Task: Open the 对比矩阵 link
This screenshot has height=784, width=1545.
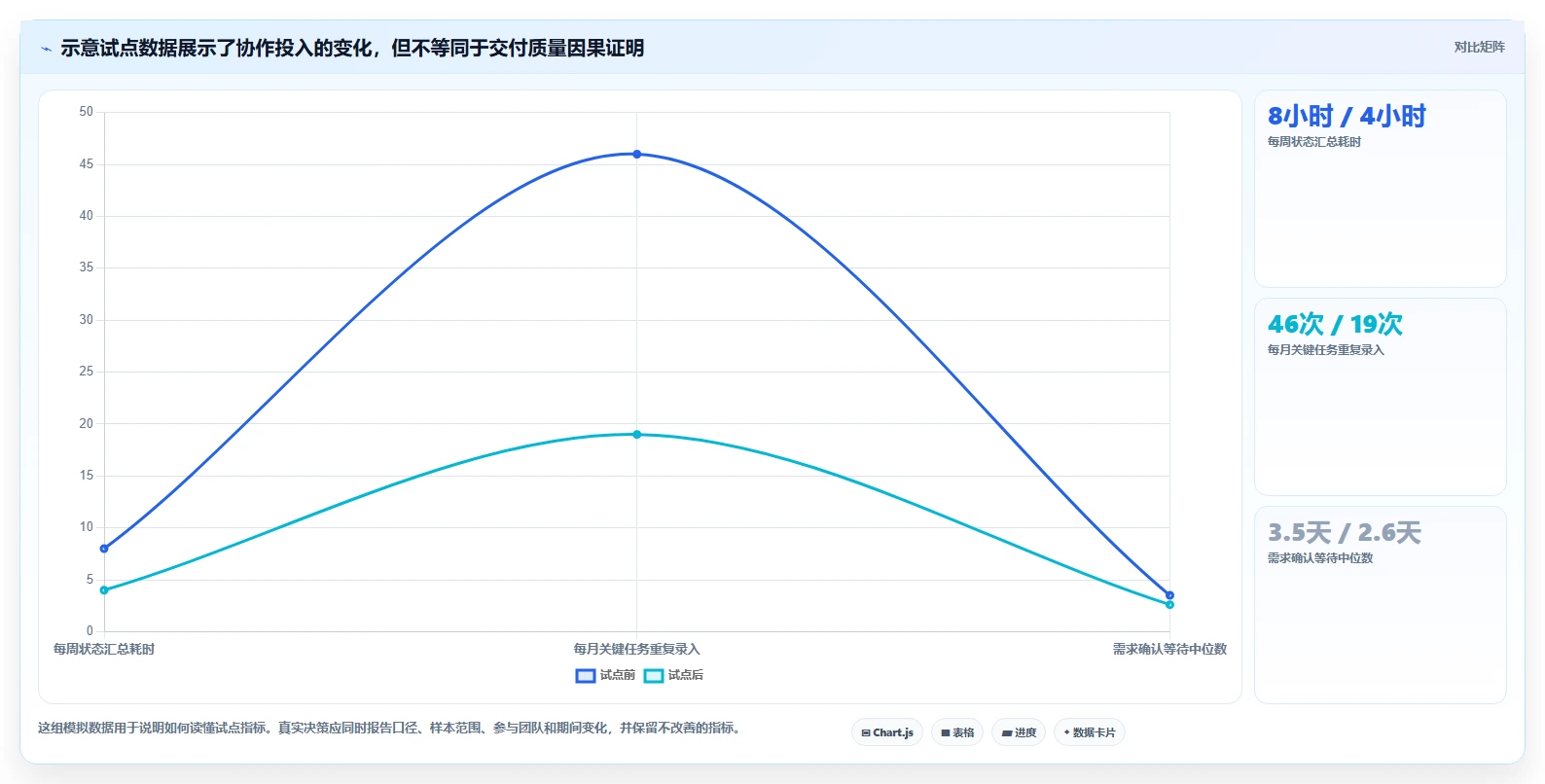Action: [x=1479, y=48]
